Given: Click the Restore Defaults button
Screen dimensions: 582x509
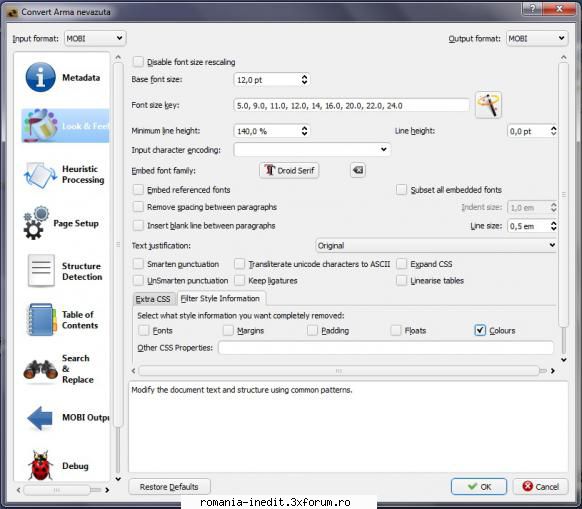Looking at the screenshot, I should coord(169,486).
